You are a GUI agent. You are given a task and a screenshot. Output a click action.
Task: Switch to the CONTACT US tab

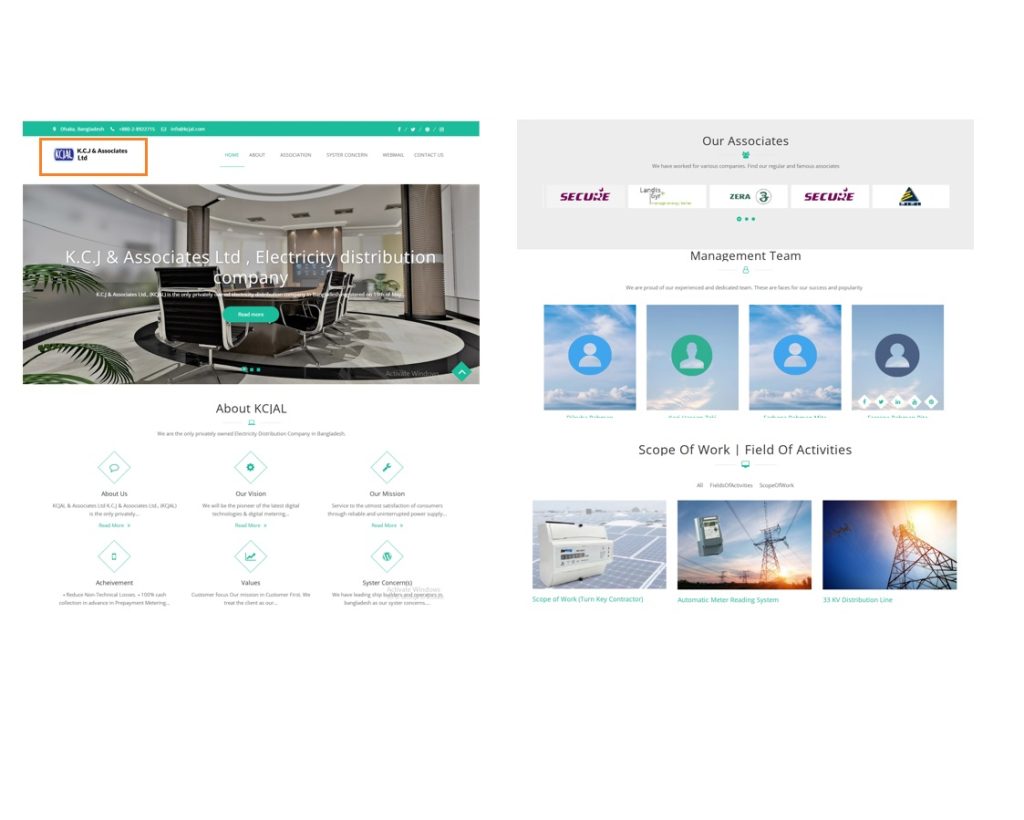click(429, 154)
